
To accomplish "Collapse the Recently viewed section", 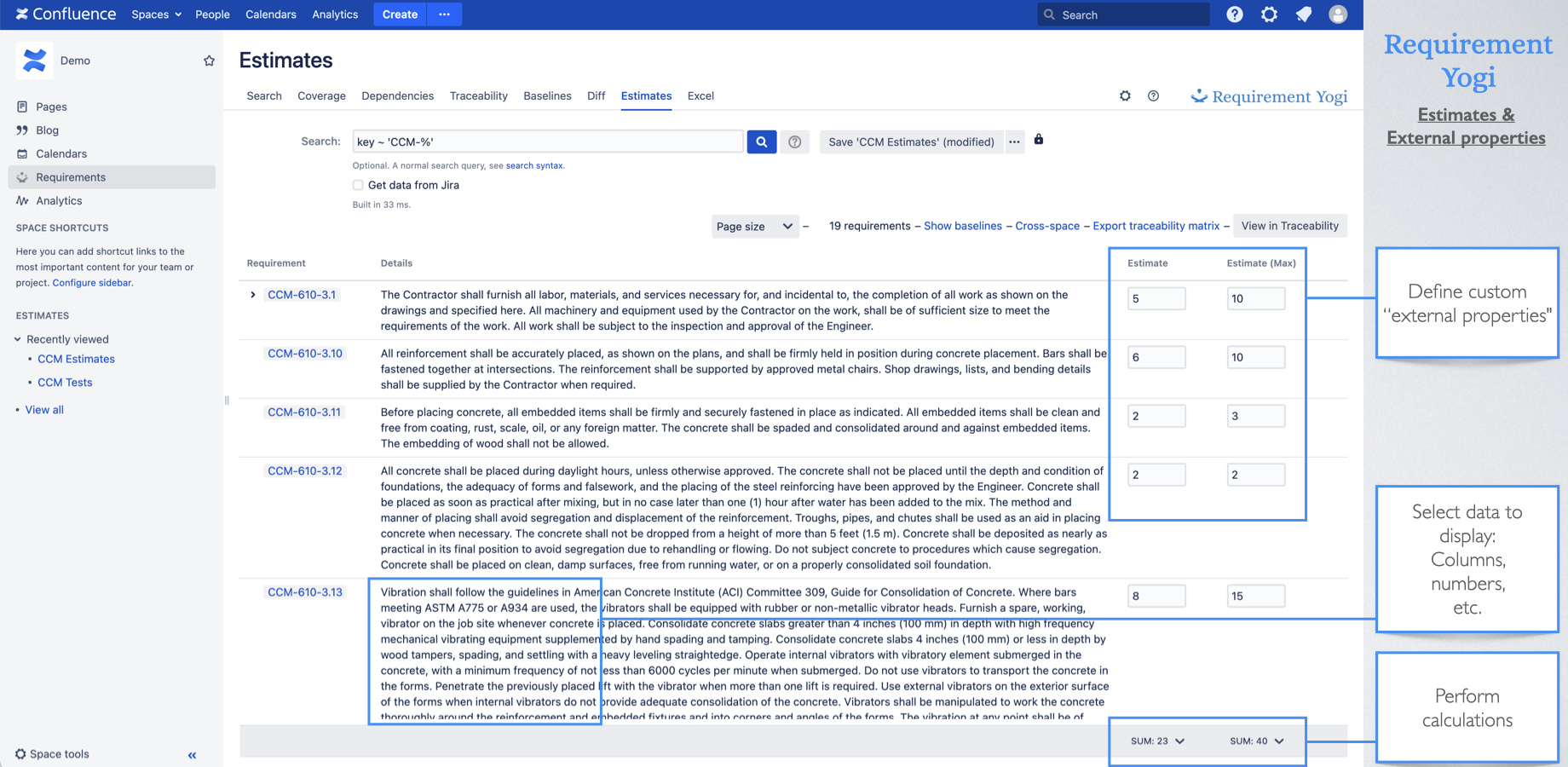I will coord(18,339).
